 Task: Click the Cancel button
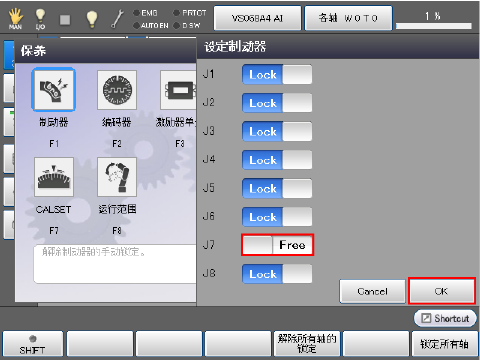[372, 291]
